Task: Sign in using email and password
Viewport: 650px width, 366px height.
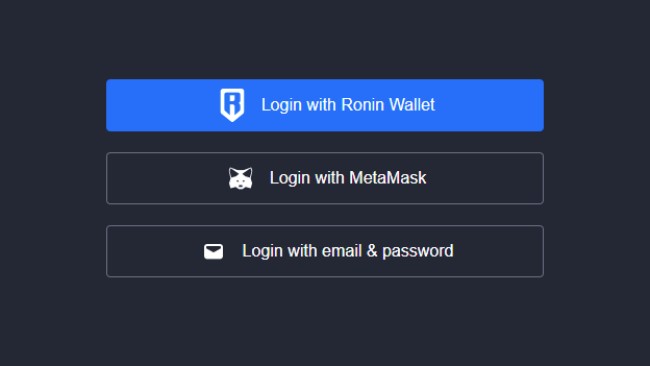Action: (x=325, y=251)
